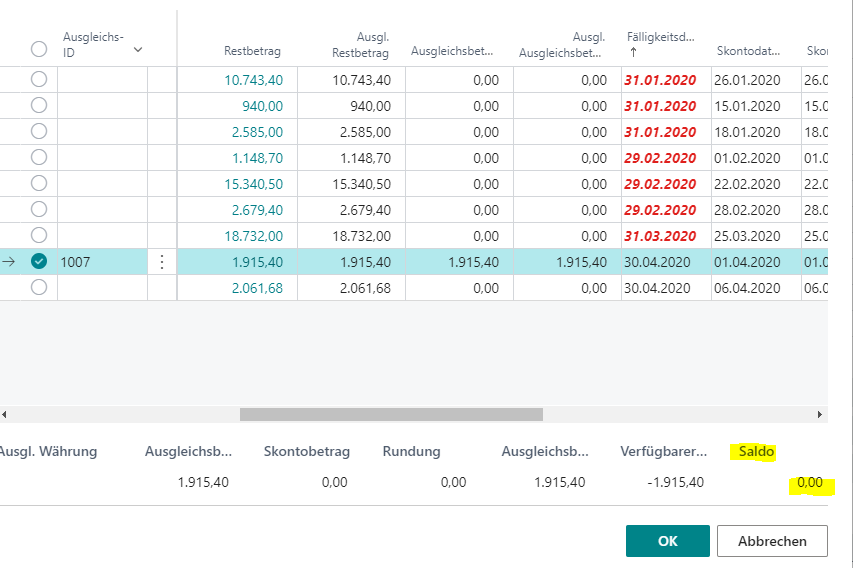Screen dimensions: 853x568
Task: Open the three-dot menu for row 1007
Action: pyautogui.click(x=162, y=262)
